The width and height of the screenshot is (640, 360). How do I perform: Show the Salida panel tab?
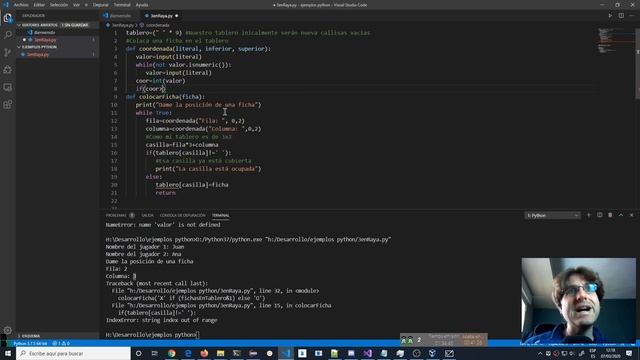(147, 215)
